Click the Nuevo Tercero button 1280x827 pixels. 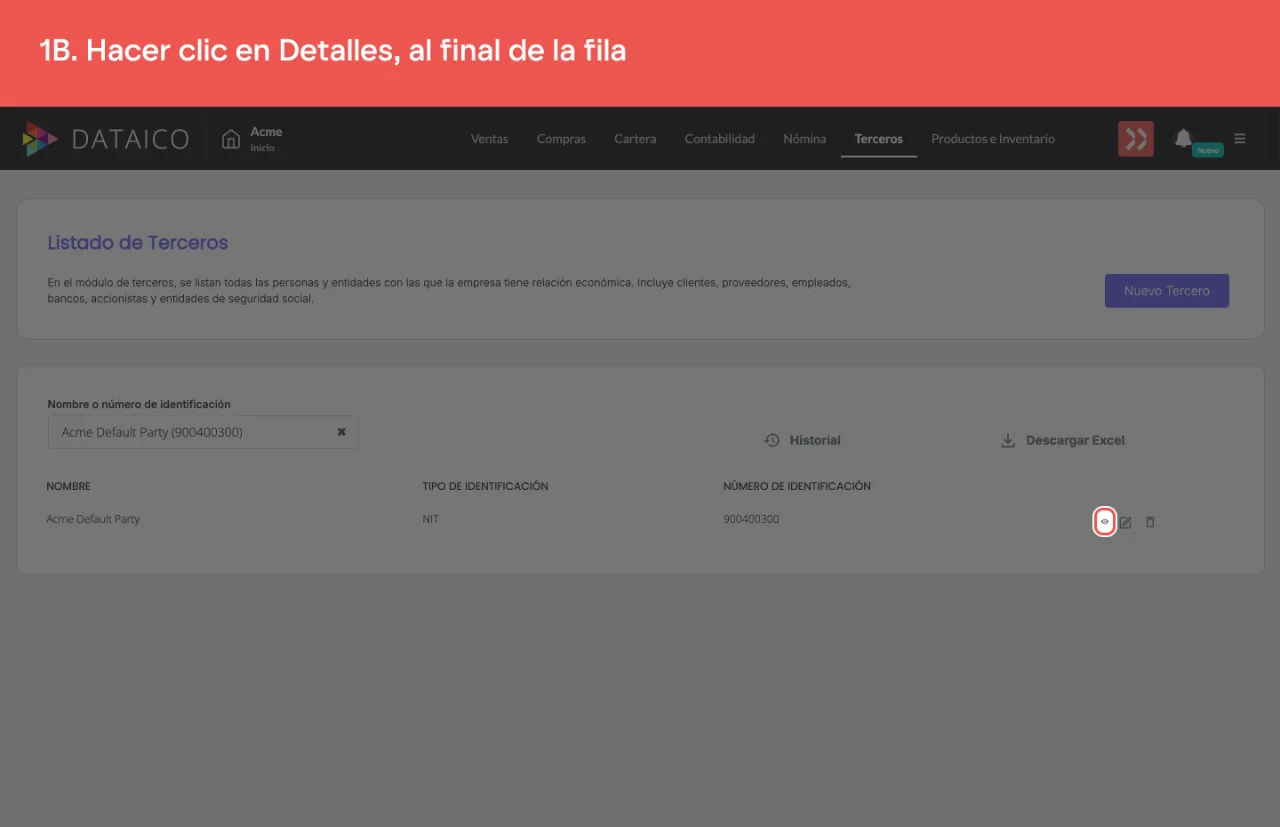[x=1167, y=291]
